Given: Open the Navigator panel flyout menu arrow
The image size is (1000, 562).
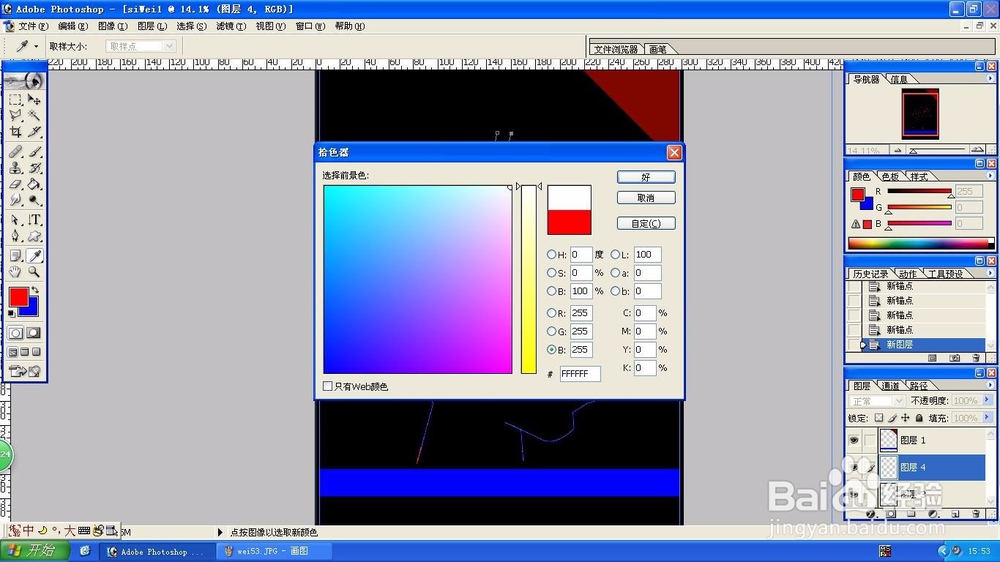Looking at the screenshot, I should [x=990, y=78].
